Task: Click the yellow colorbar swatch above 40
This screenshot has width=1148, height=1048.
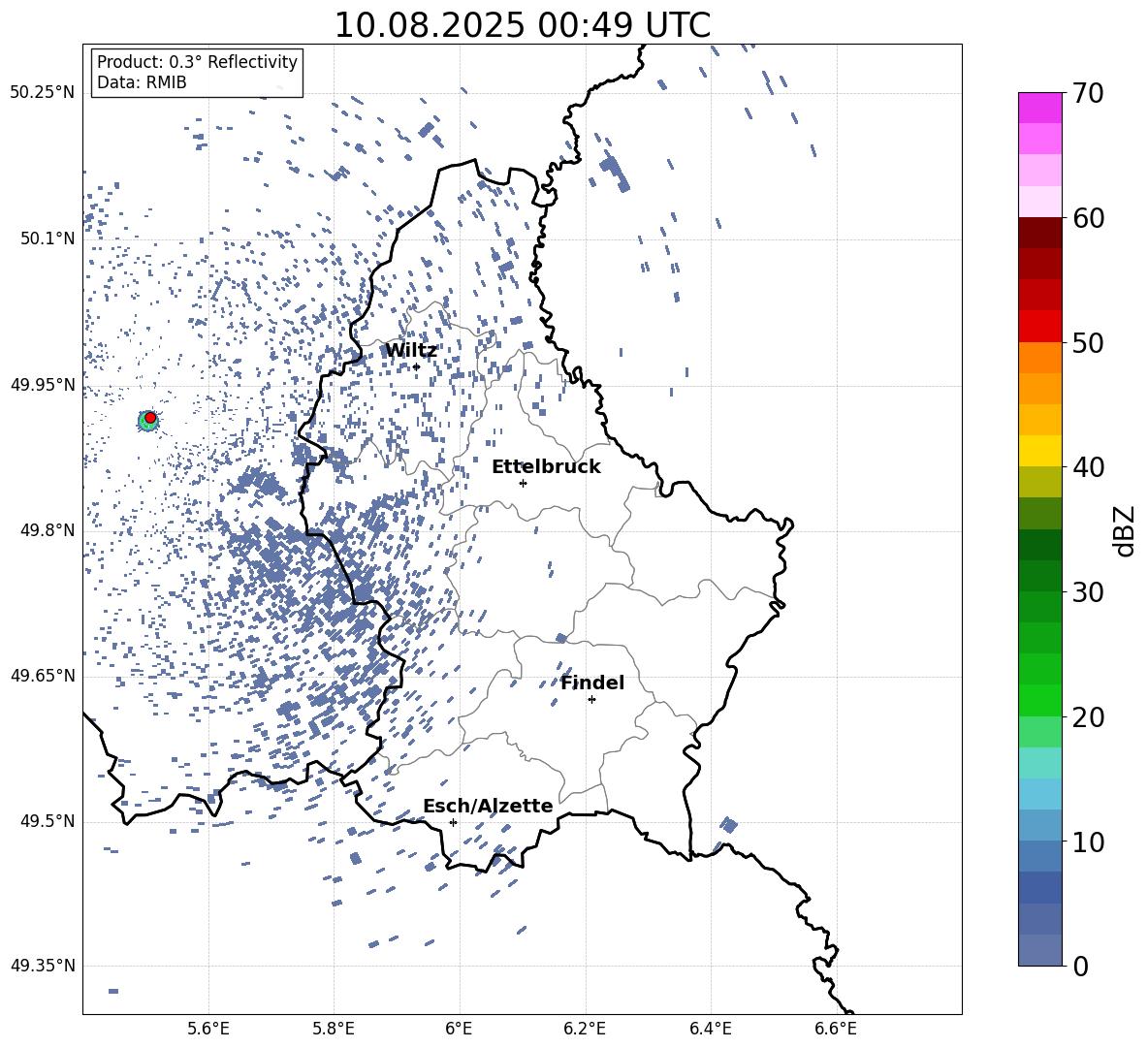Action: [1040, 451]
